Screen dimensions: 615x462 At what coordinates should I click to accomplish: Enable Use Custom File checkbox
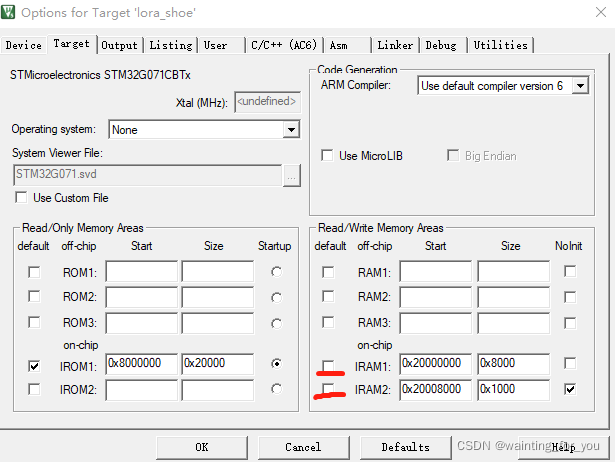click(x=21, y=197)
